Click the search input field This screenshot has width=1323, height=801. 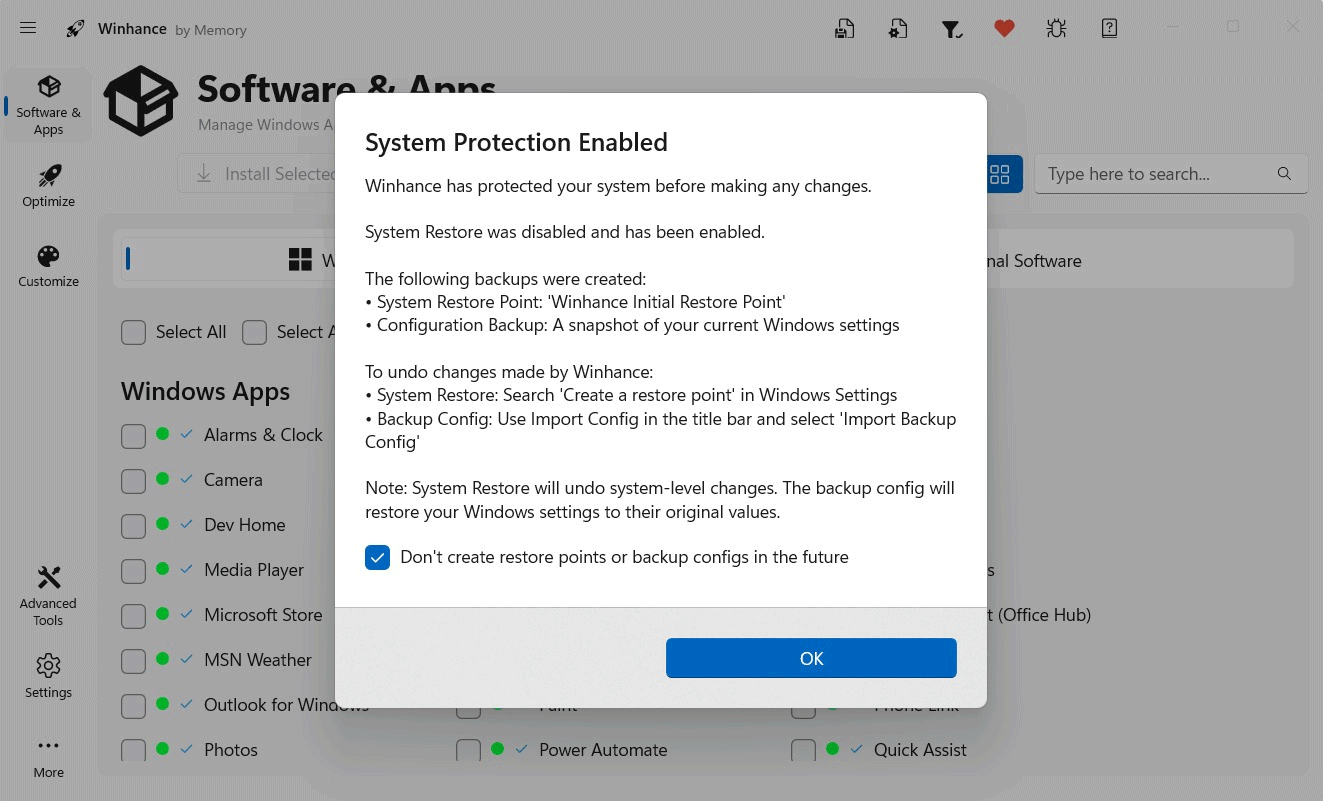[x=1160, y=174]
